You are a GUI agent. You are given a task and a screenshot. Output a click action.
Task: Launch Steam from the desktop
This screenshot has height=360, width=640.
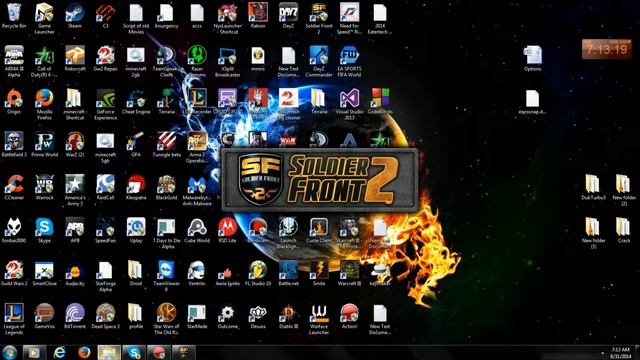tap(75, 16)
